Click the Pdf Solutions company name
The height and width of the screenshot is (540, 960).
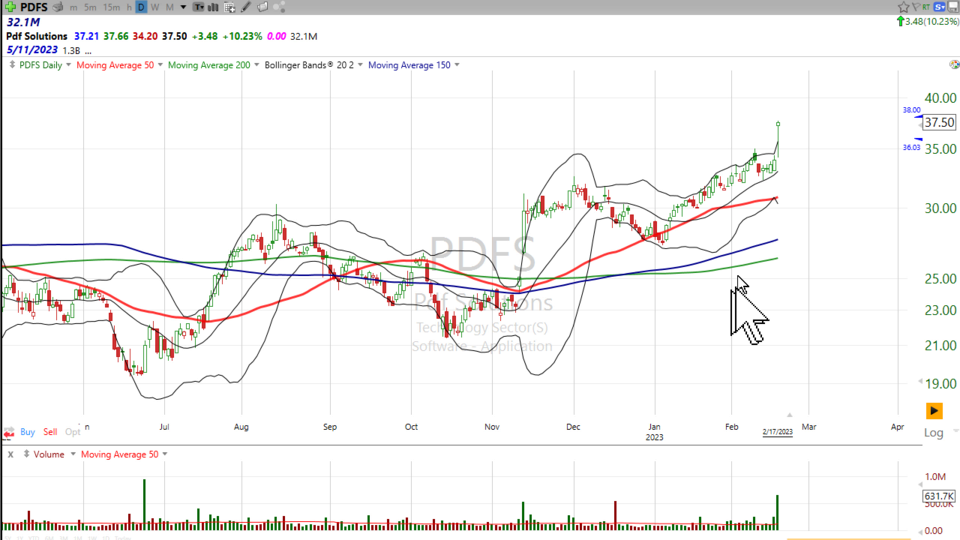(x=37, y=36)
